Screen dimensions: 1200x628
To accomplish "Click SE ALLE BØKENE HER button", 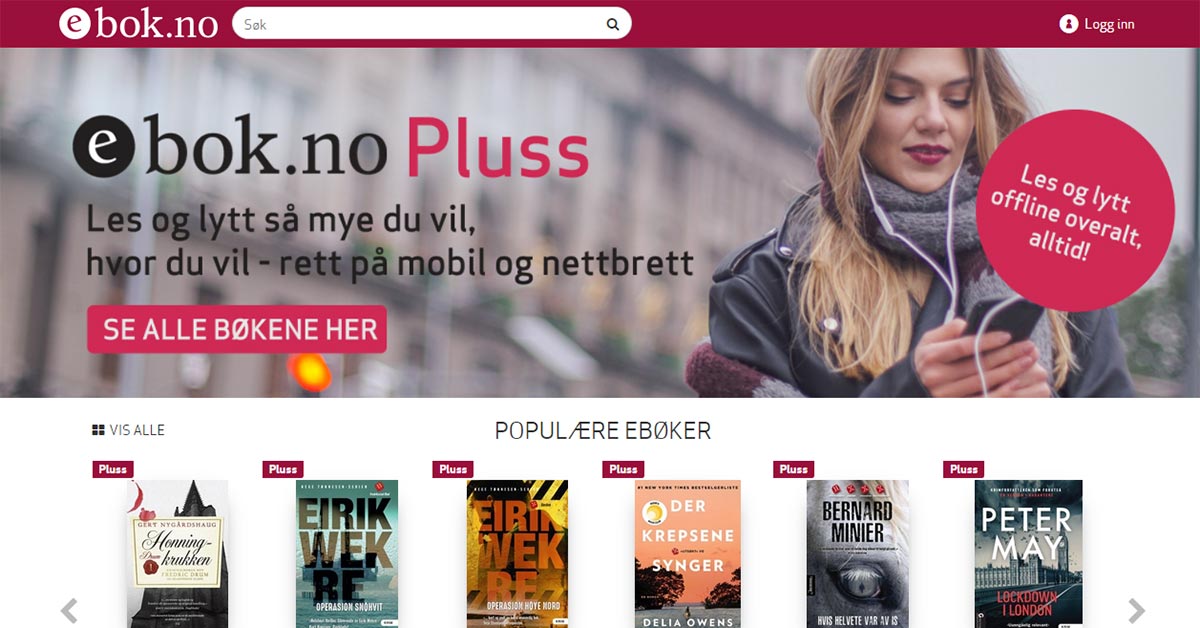I will pos(237,329).
